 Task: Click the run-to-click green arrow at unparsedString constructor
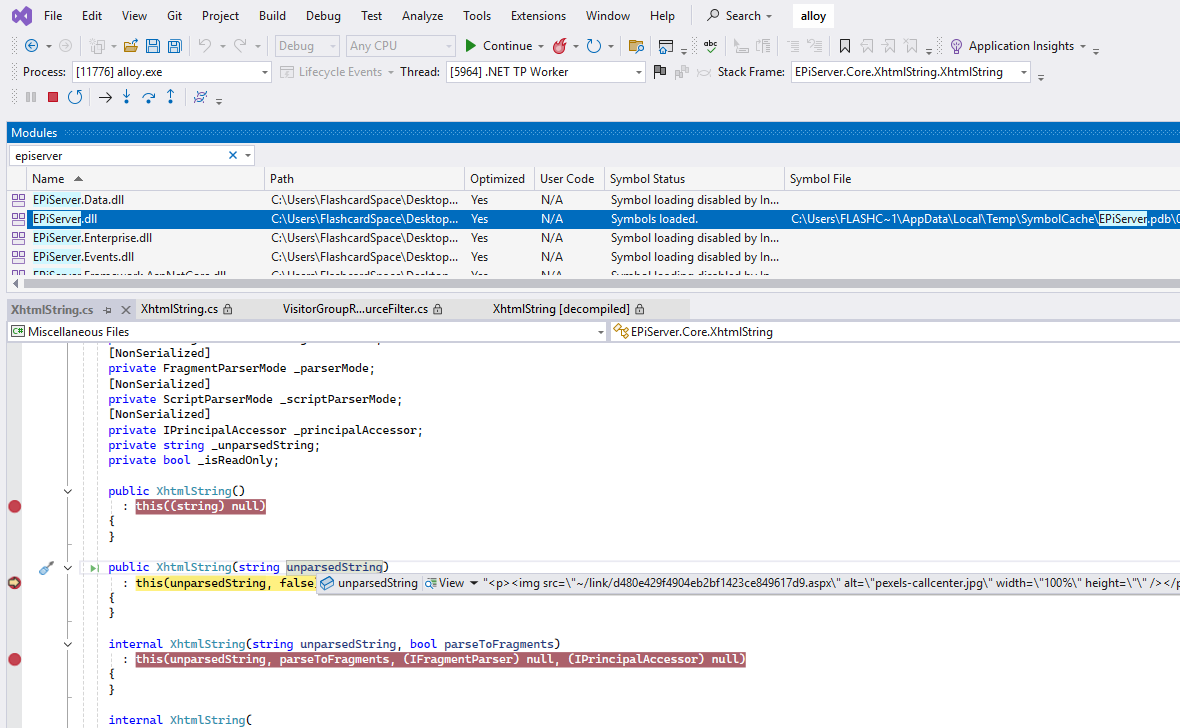[93, 568]
